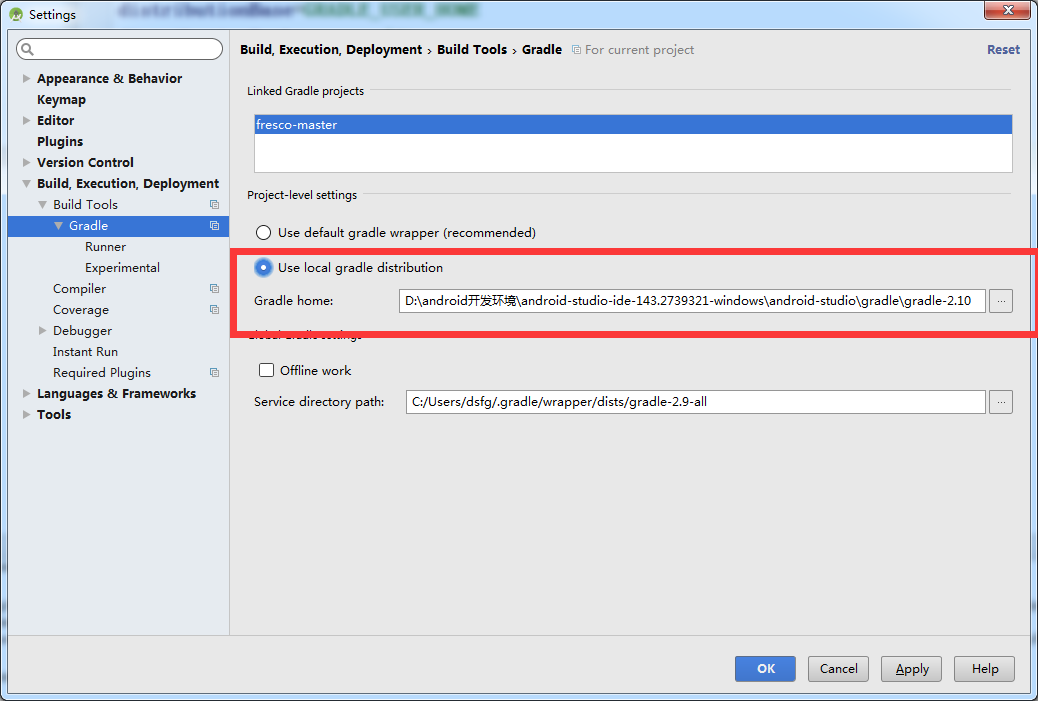
Task: Collapse Build, Execution, Deployment section
Action: (26, 183)
